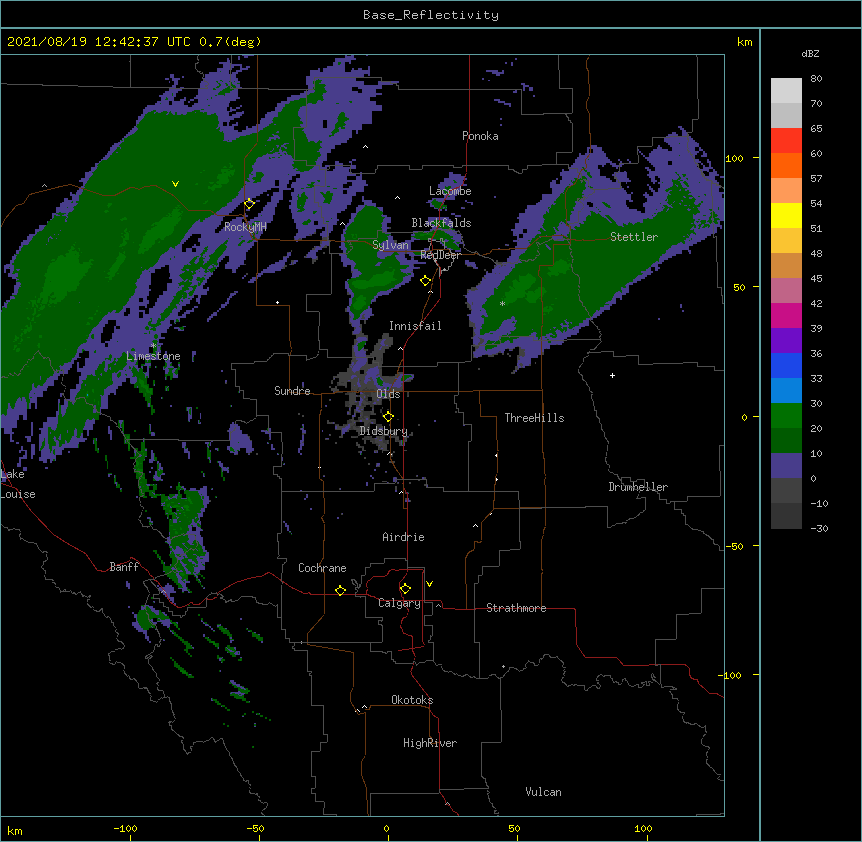Screen dimensions: 862x842
Task: Click the -100 tick on the bottom axis
Action: 125,828
